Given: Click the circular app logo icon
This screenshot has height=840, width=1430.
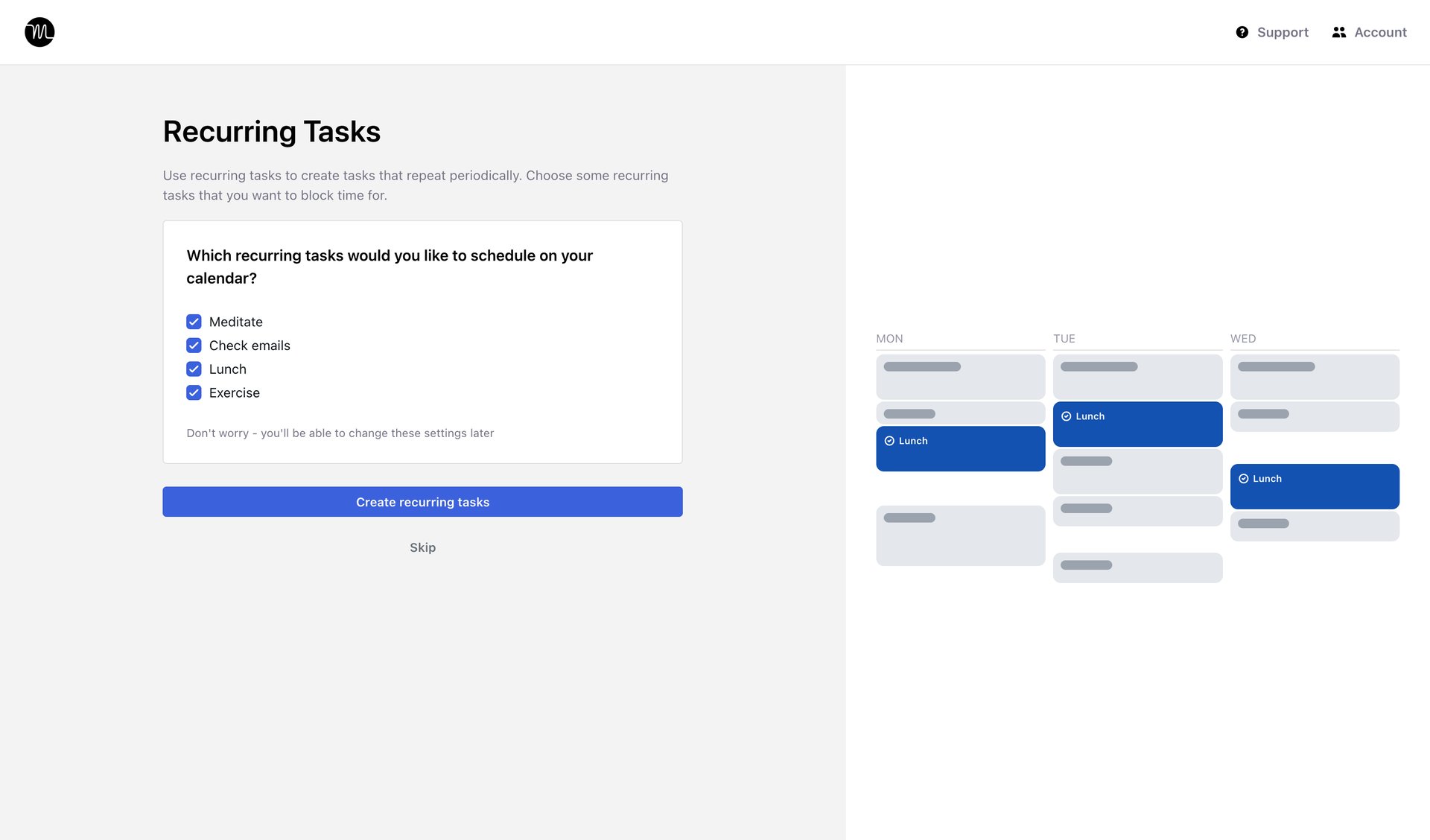Looking at the screenshot, I should coord(39,32).
